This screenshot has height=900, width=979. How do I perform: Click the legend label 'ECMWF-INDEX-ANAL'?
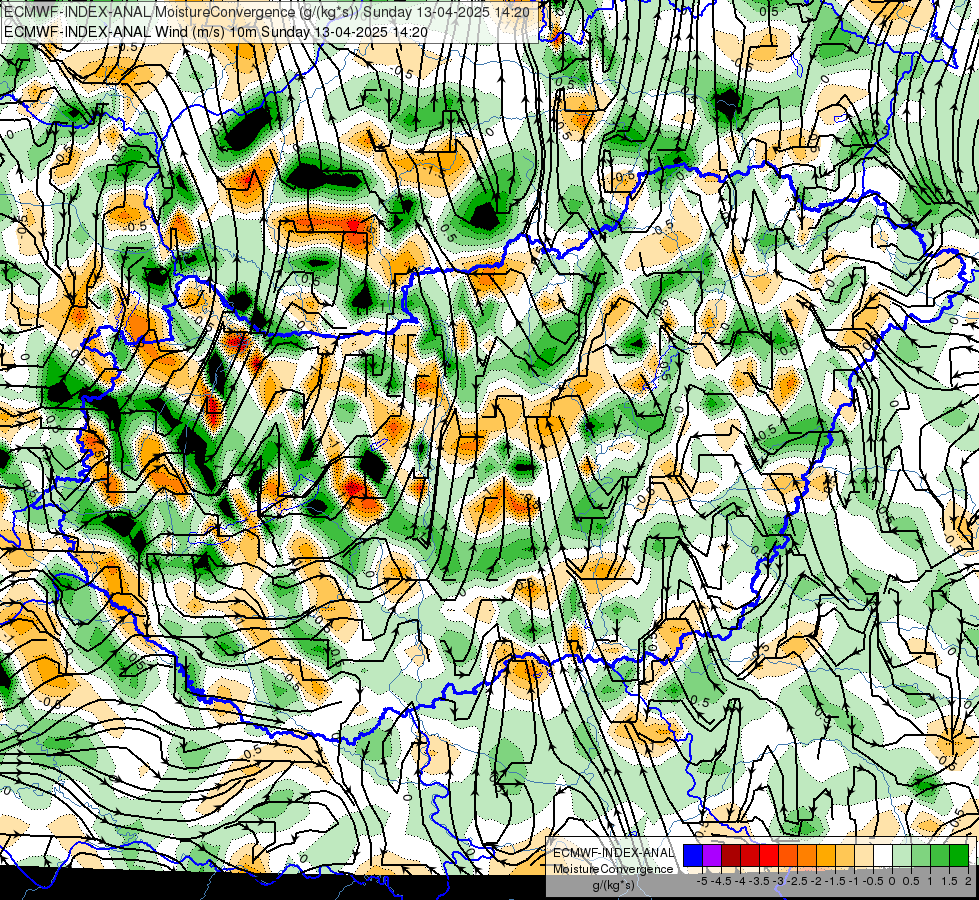pyautogui.click(x=614, y=853)
